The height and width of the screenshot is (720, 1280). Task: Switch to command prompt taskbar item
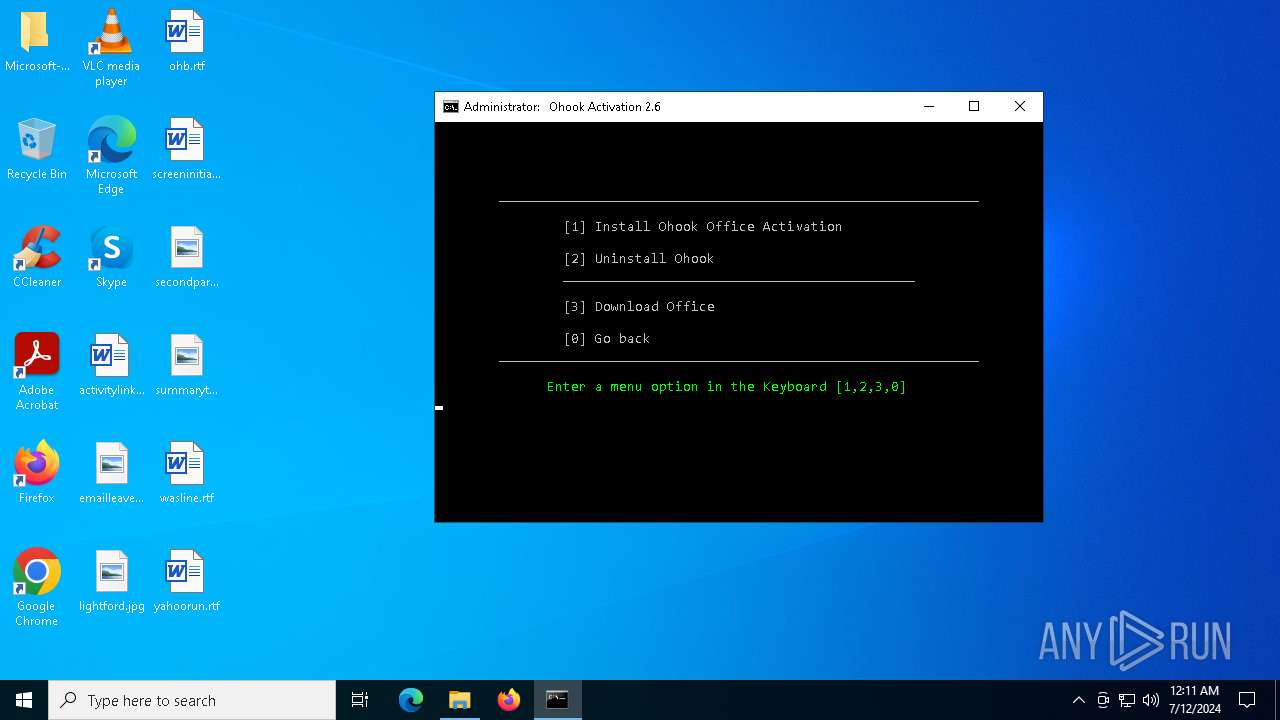click(558, 700)
